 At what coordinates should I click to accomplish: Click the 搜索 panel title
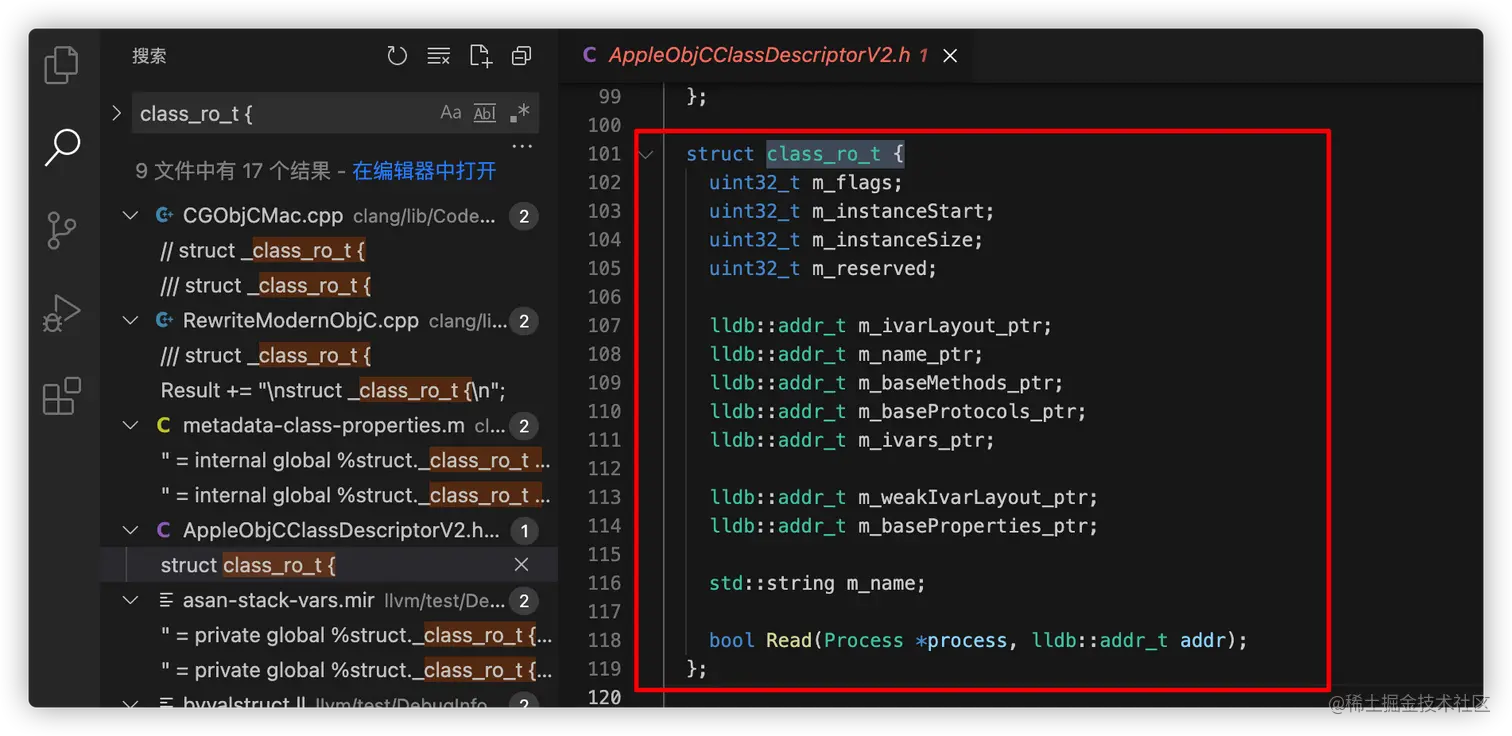click(x=149, y=56)
